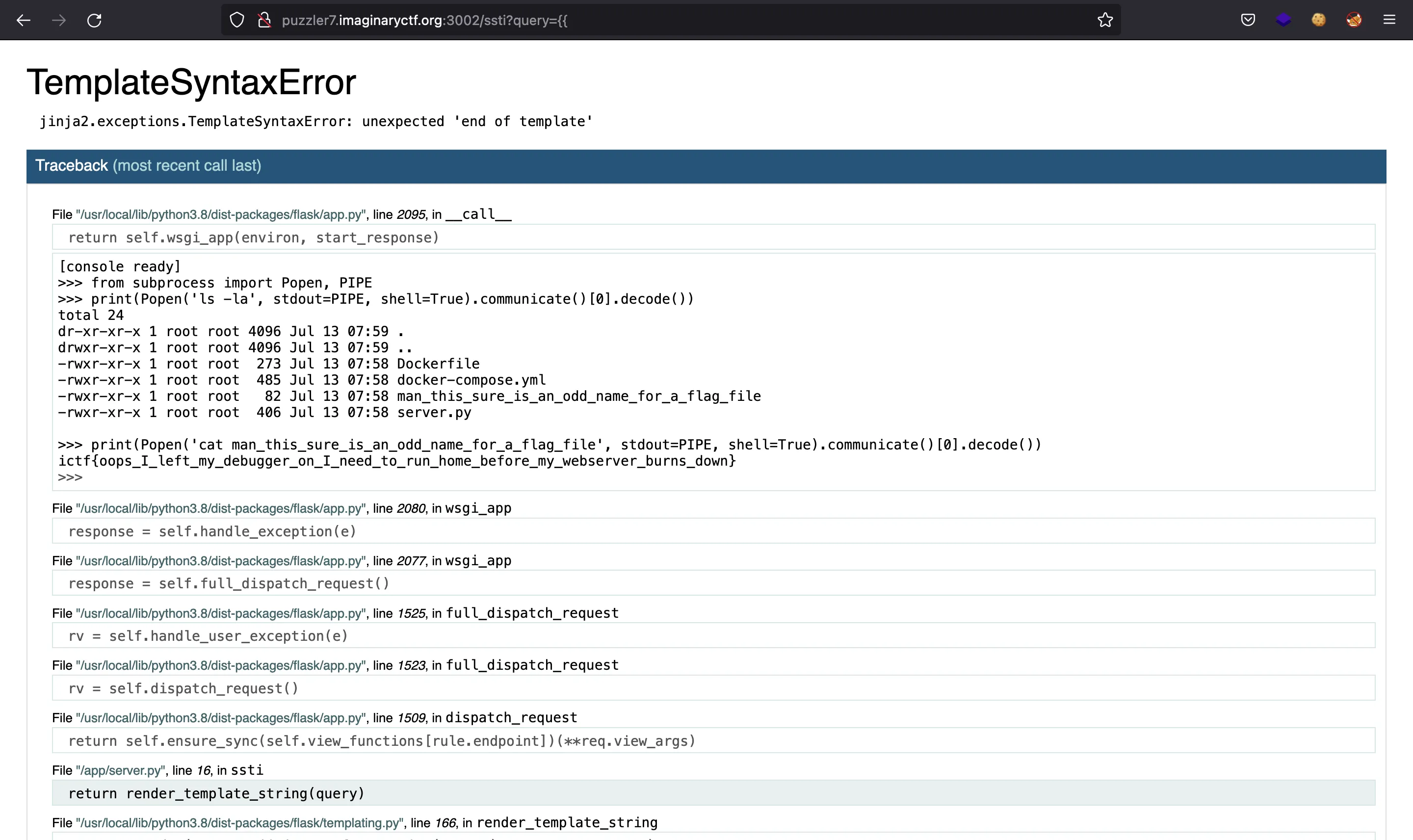The height and width of the screenshot is (840, 1413).
Task: Click the docker-compose.yml listing row
Action: coord(302,380)
